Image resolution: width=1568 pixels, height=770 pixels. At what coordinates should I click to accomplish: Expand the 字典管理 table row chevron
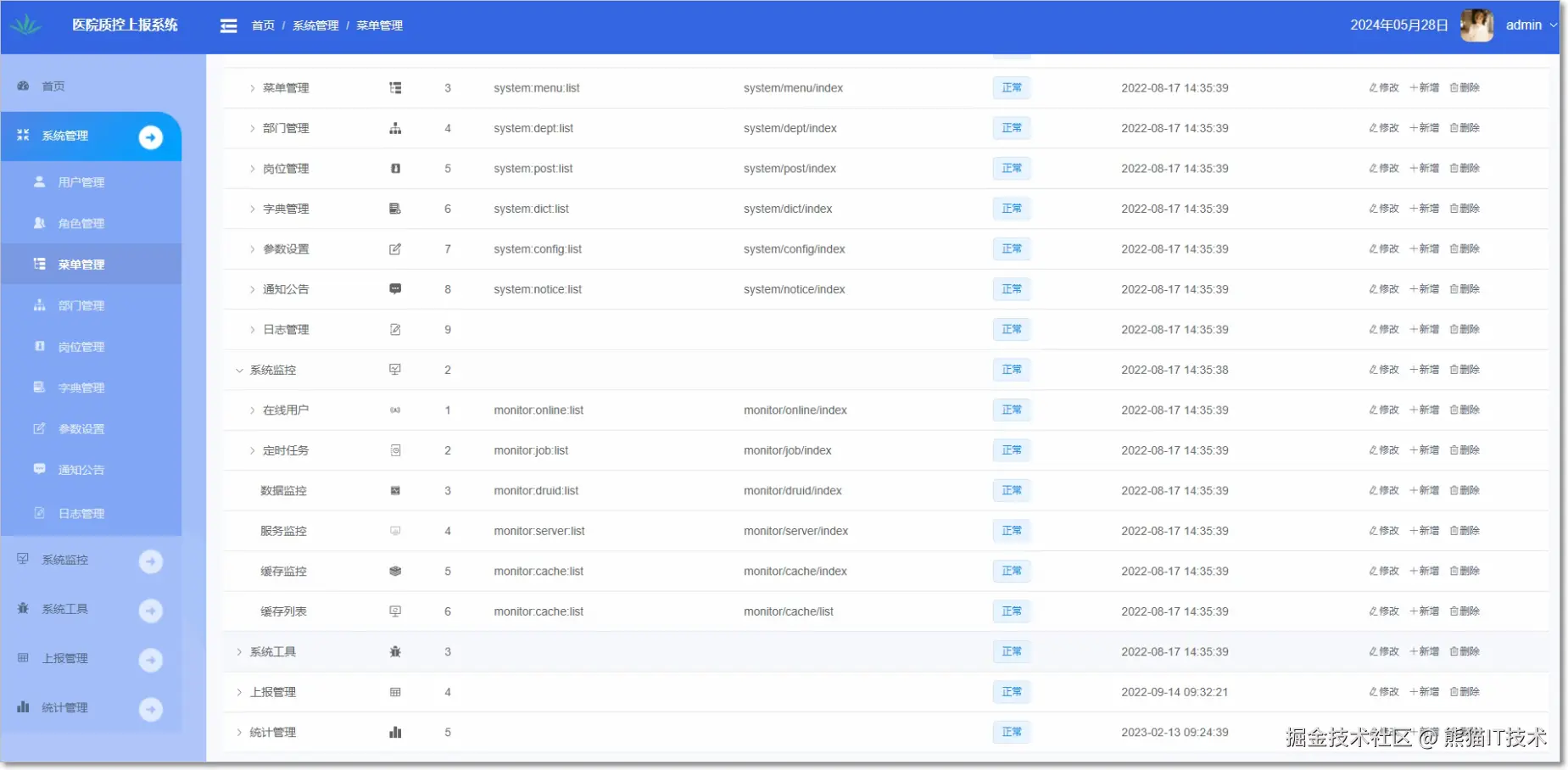pos(252,209)
